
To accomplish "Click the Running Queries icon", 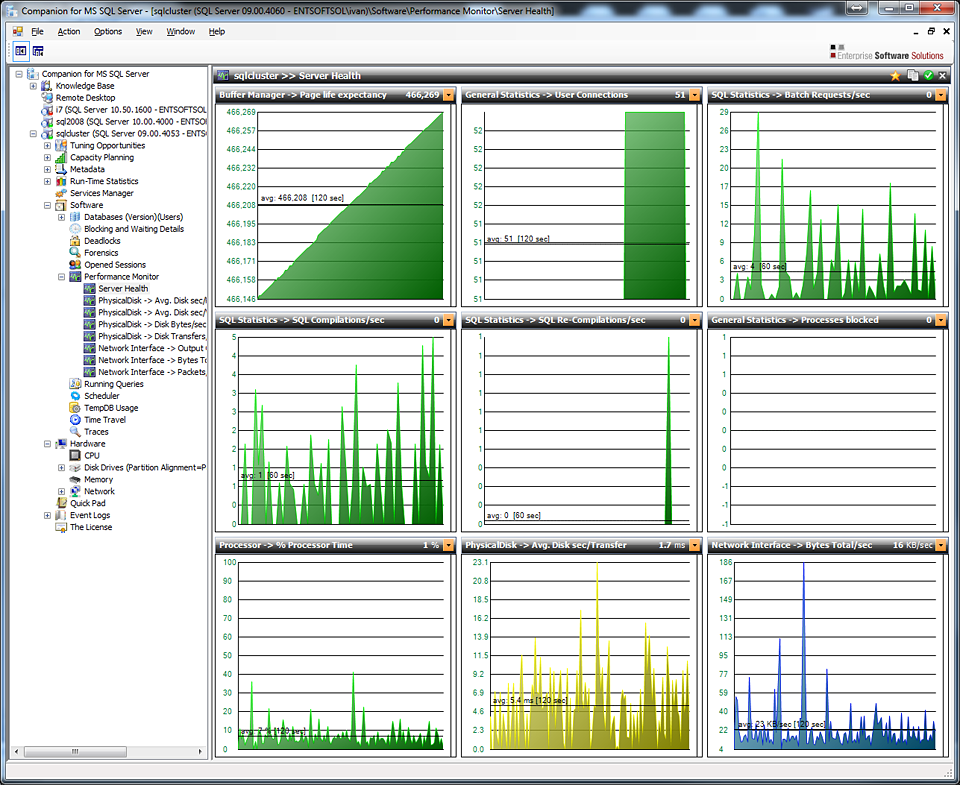I will pos(75,384).
